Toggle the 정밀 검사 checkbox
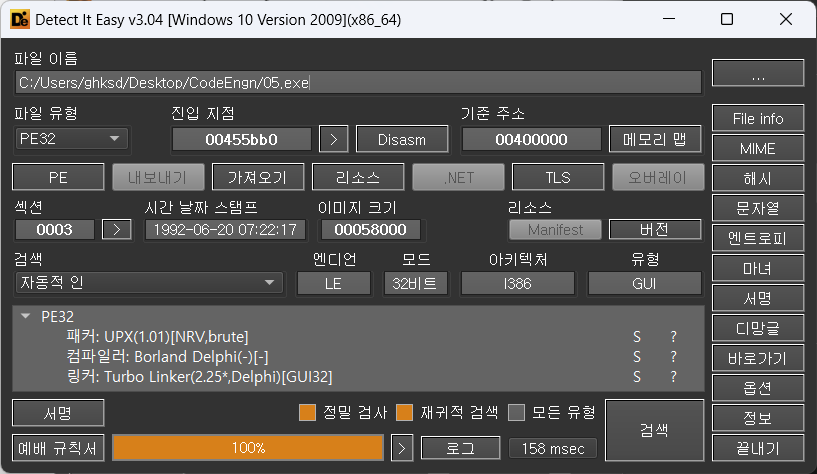This screenshot has width=817, height=474. pyautogui.click(x=307, y=413)
